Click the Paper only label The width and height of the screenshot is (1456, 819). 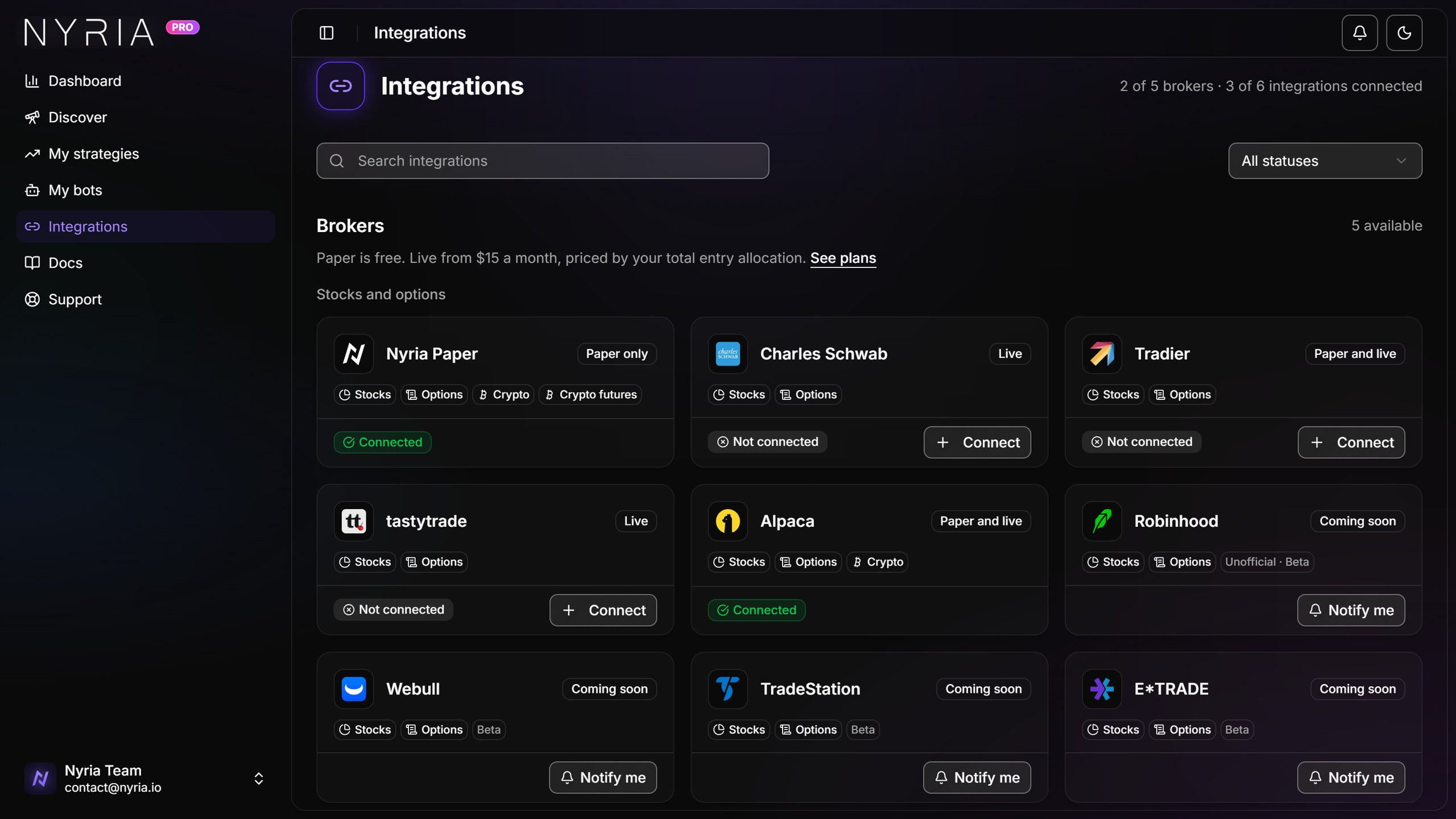[x=617, y=354]
